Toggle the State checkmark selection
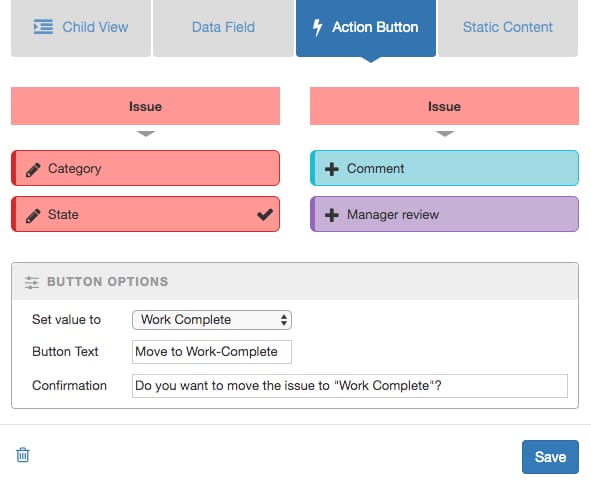 pos(265,214)
